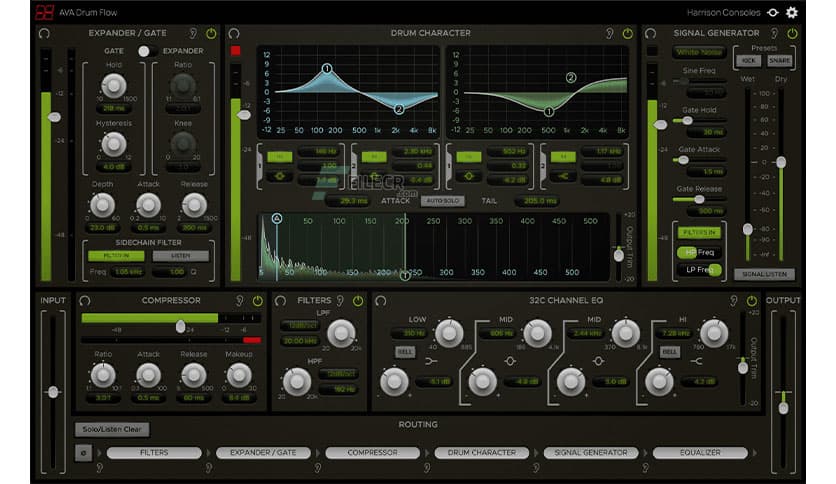Click the red clip indicator in Drum Character
Viewport: 836px width, 484px height.
pyautogui.click(x=235, y=51)
